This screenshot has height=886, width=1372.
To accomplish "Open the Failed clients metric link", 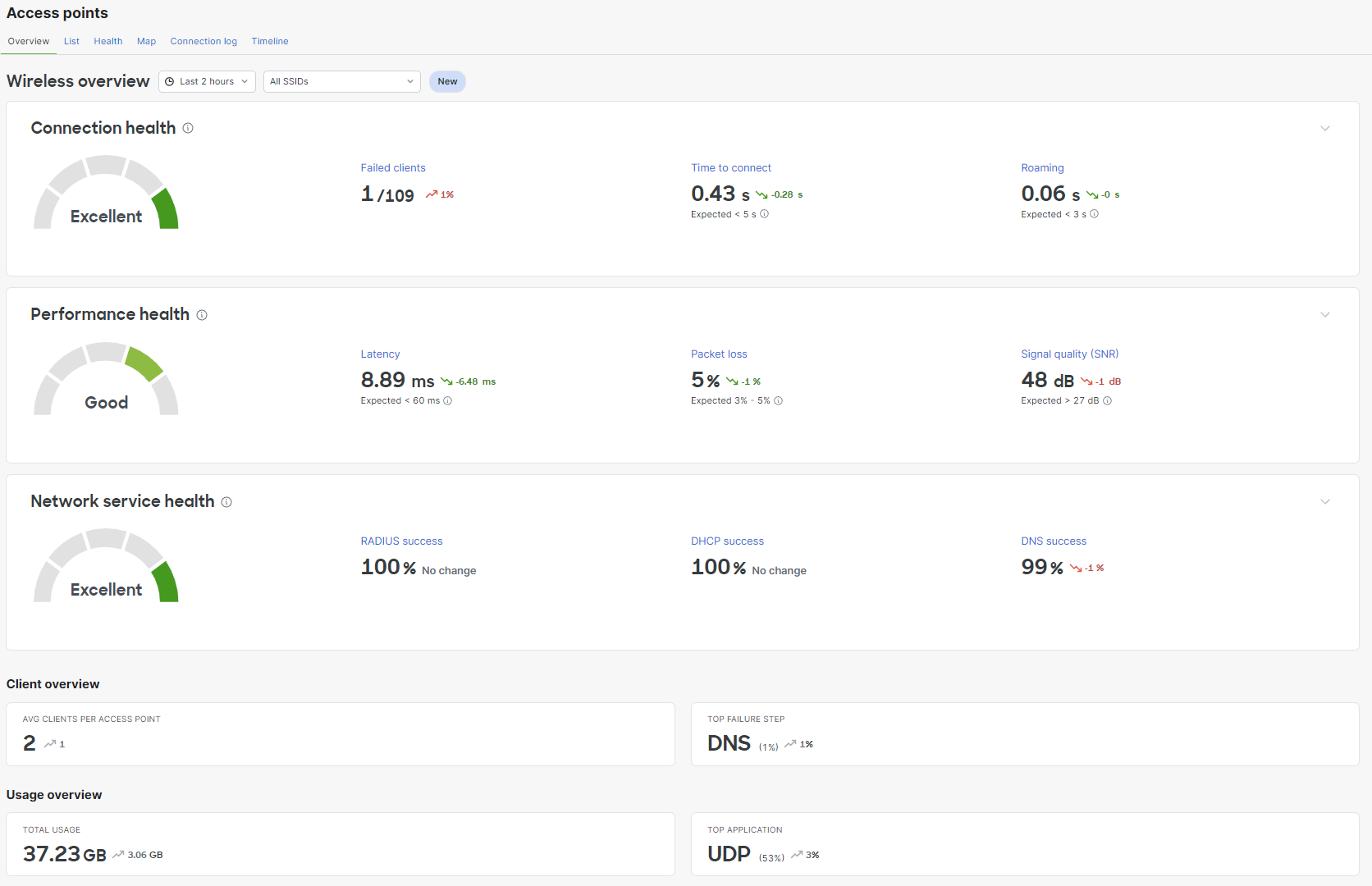I will [x=393, y=167].
